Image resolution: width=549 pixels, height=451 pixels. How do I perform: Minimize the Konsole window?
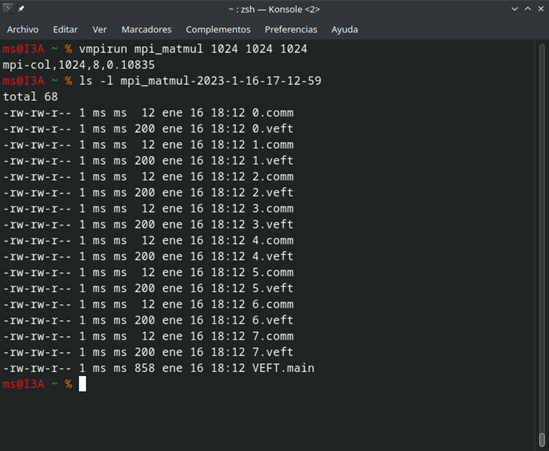[514, 9]
